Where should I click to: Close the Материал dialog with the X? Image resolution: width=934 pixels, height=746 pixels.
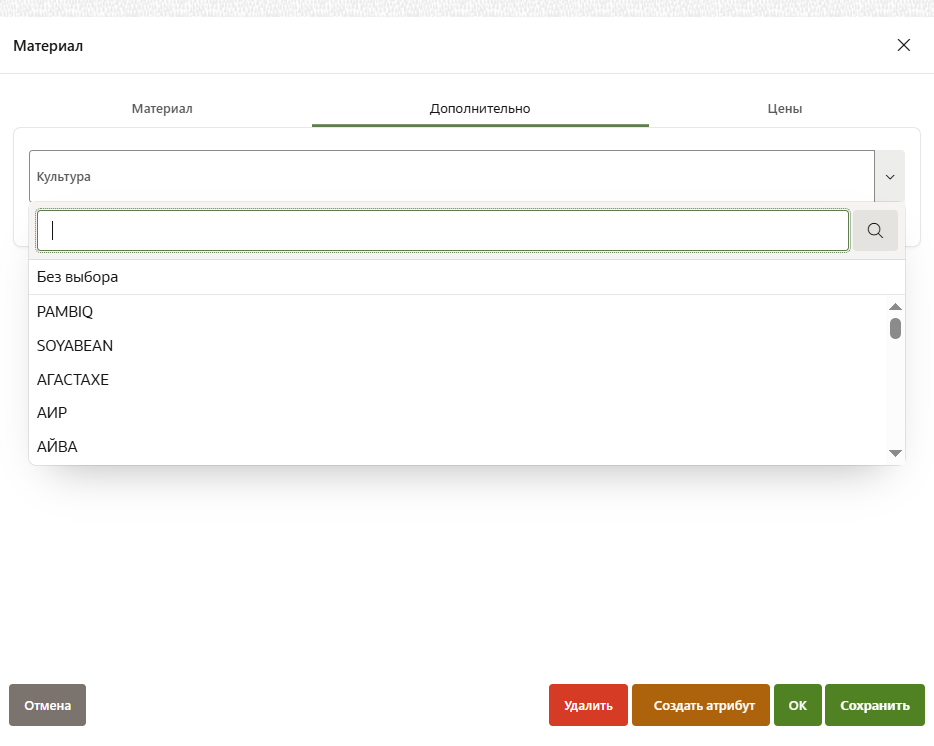click(x=904, y=45)
